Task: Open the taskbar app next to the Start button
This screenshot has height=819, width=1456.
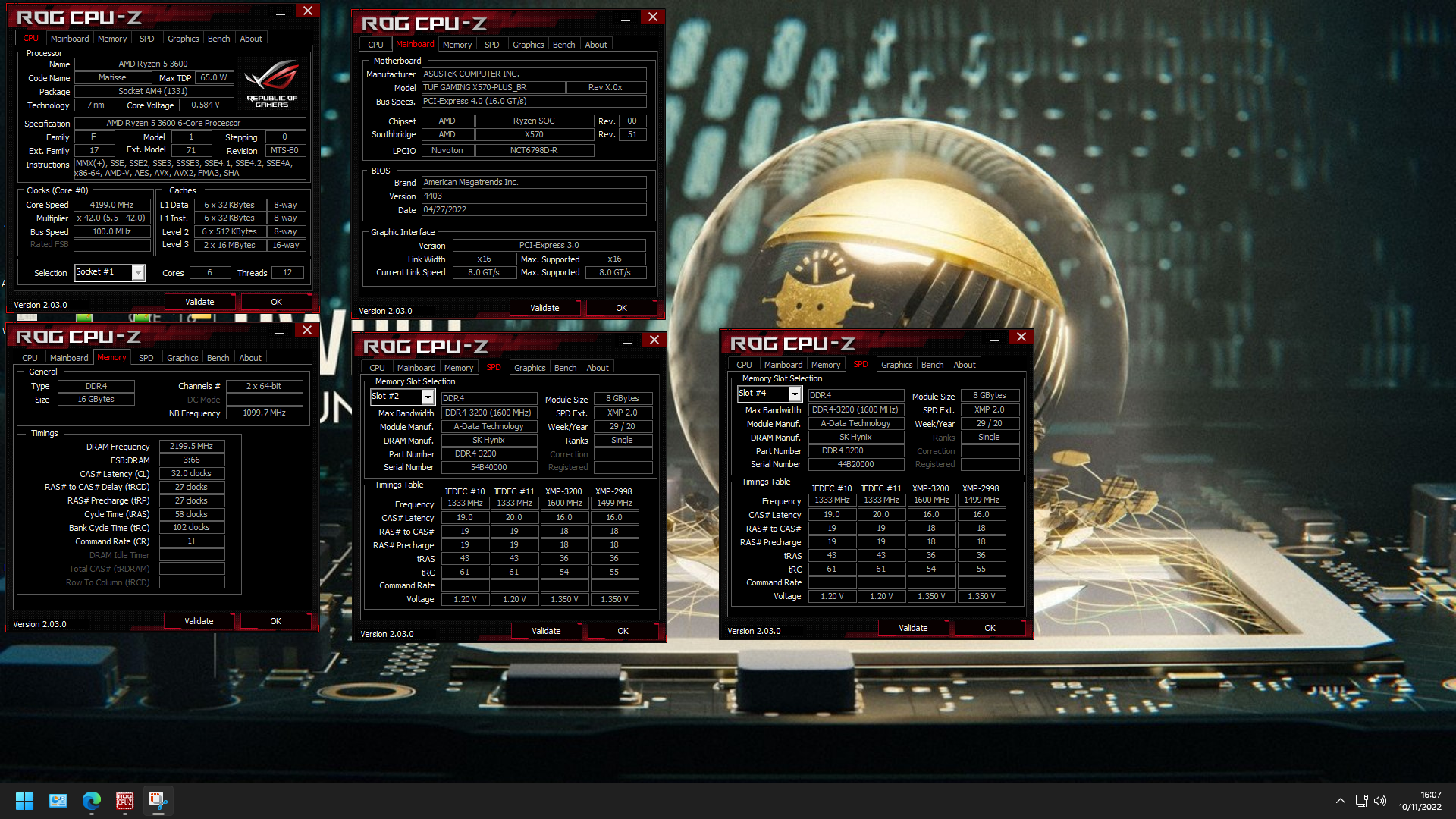Action: (58, 801)
